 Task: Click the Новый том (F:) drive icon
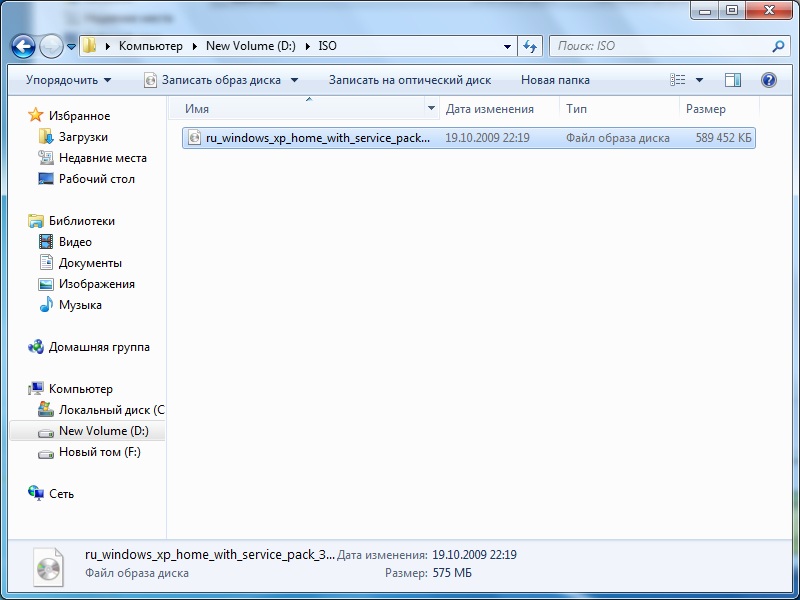coord(46,453)
